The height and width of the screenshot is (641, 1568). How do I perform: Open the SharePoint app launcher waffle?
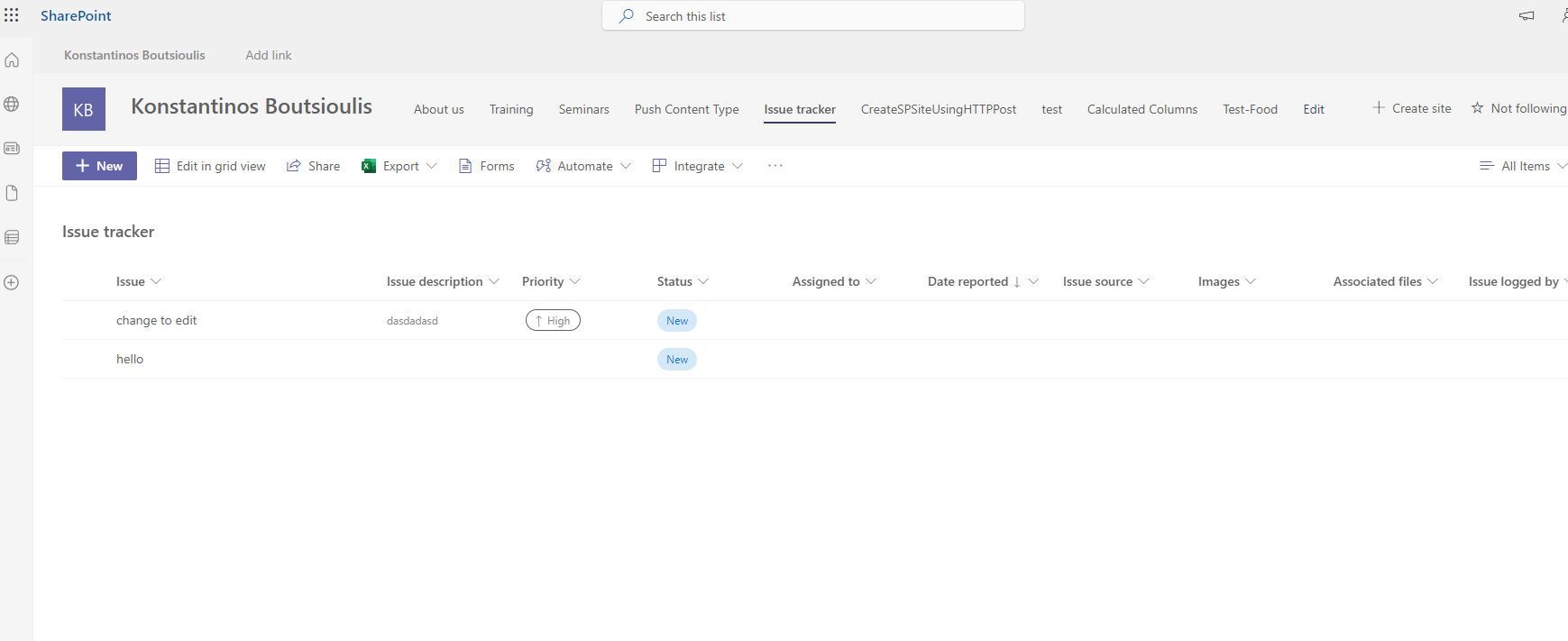[x=12, y=15]
